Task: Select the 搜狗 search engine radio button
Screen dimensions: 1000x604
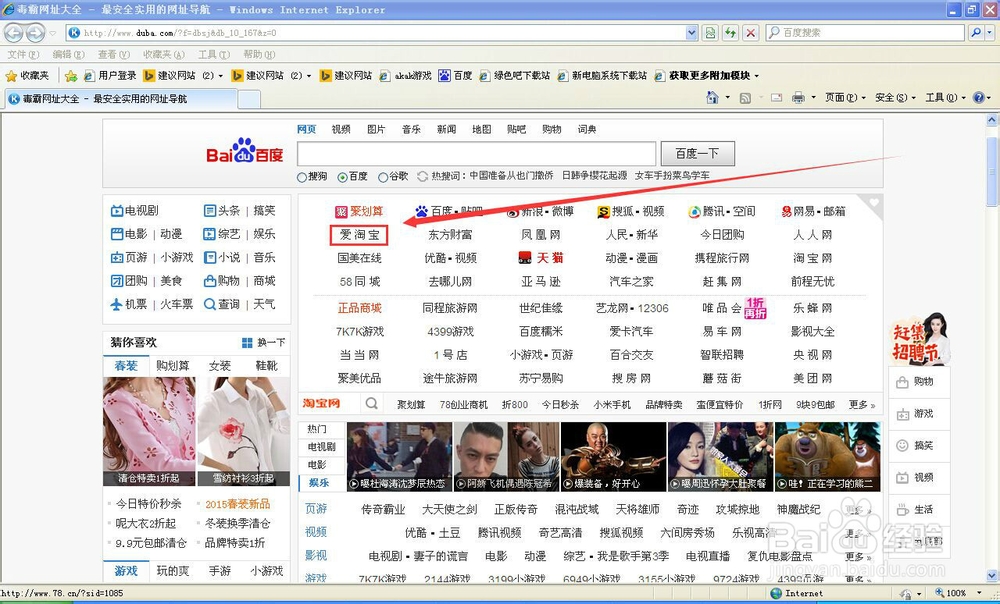Action: 302,177
